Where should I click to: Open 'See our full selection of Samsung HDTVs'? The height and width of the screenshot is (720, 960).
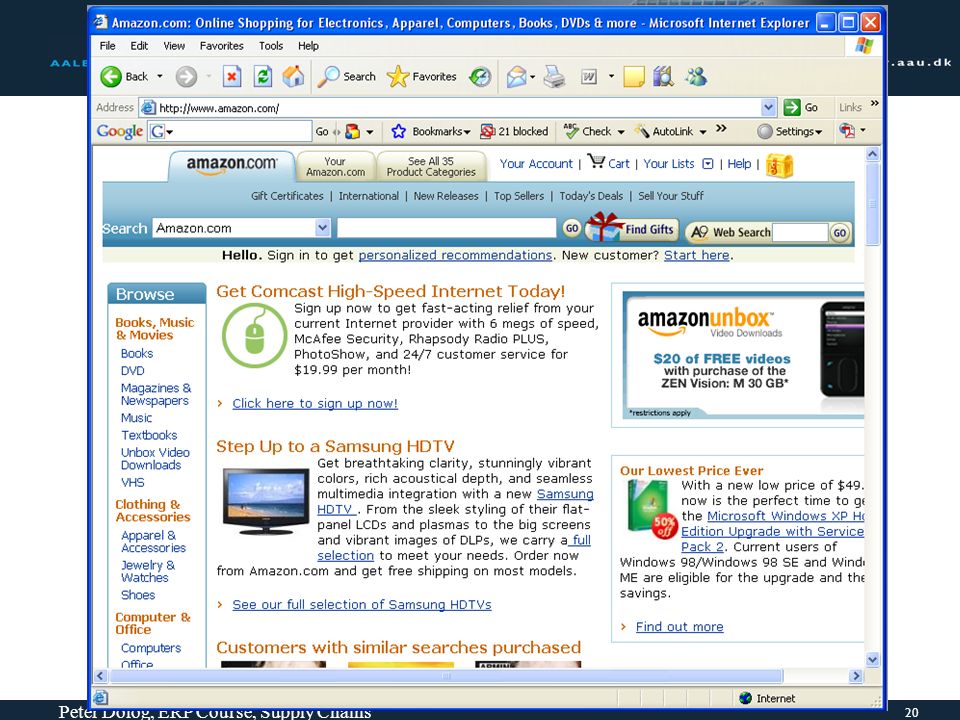coord(361,605)
